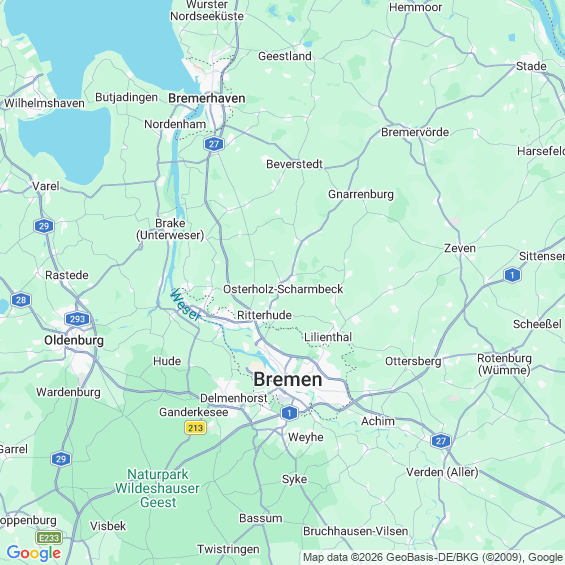Click the A1 highway shield near Sittensen
The width and height of the screenshot is (565, 565).
(512, 275)
